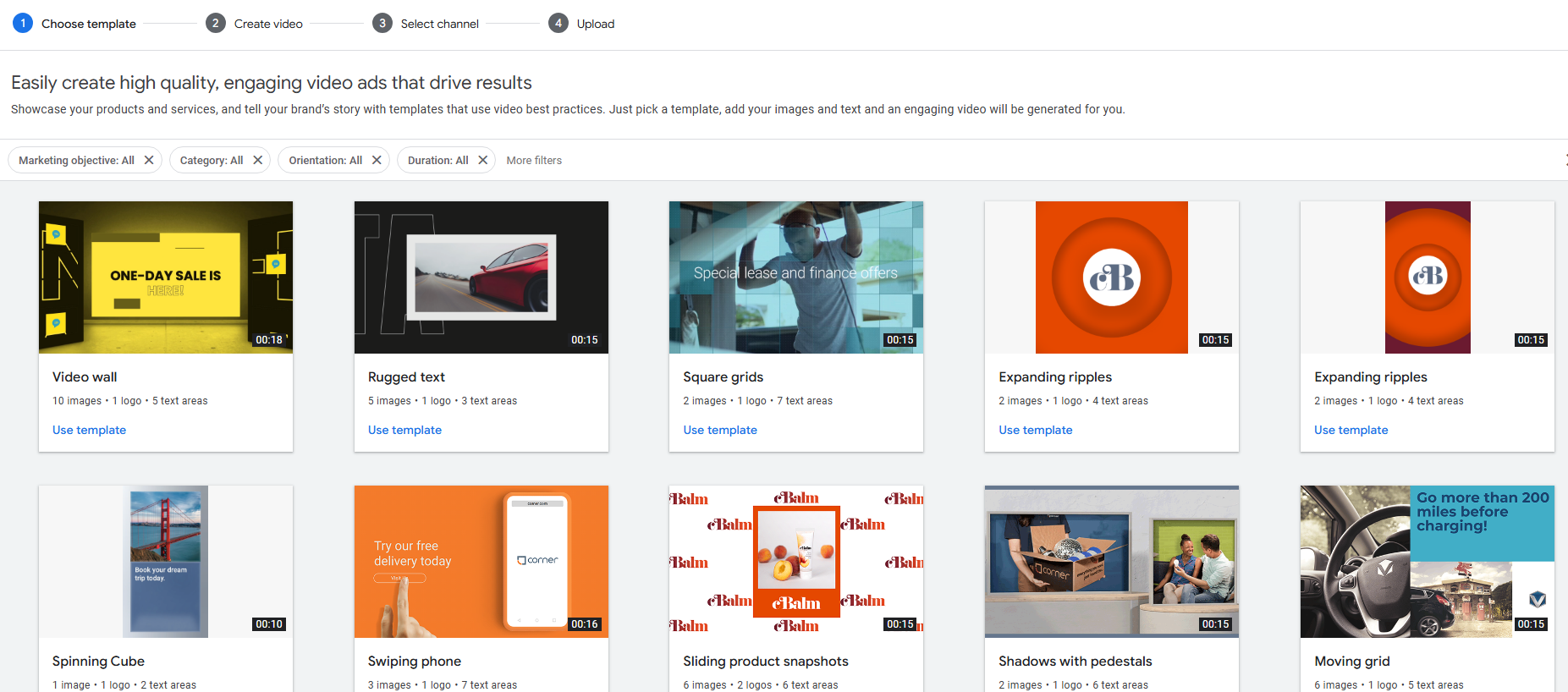Use template for the Square grids card

[720, 430]
